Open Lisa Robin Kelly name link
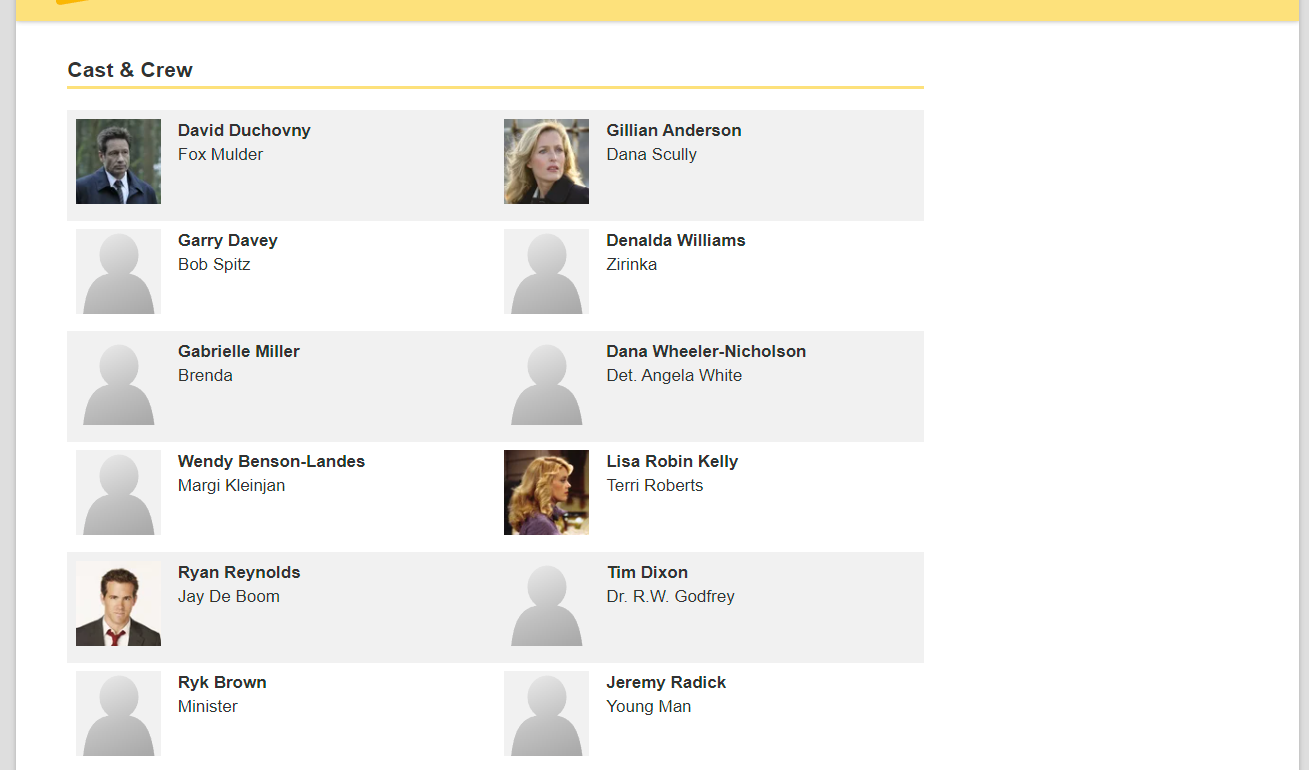The image size is (1309, 770). coord(672,461)
